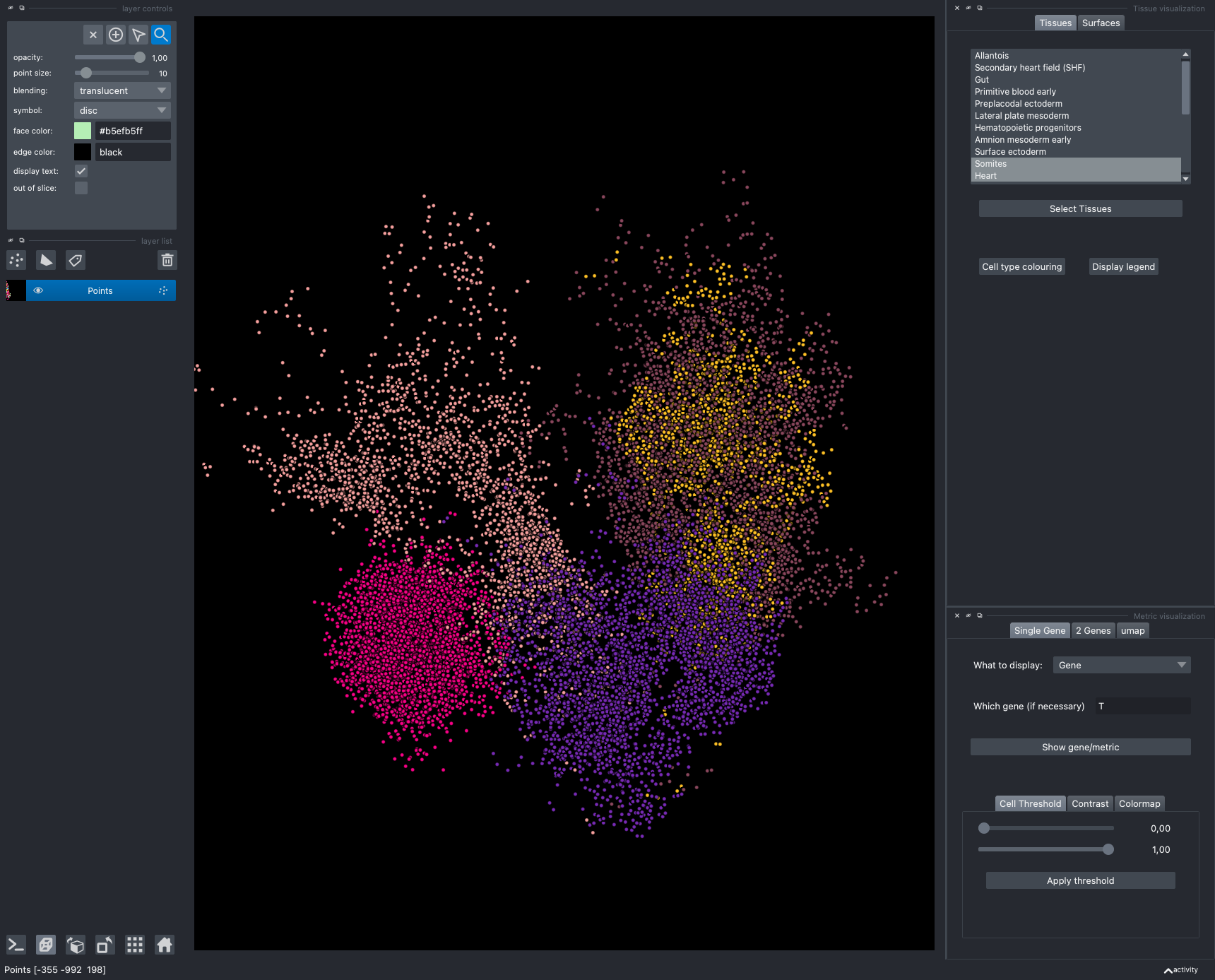The height and width of the screenshot is (980, 1215).
Task: Uncheck the display text checkbox
Action: 81,170
